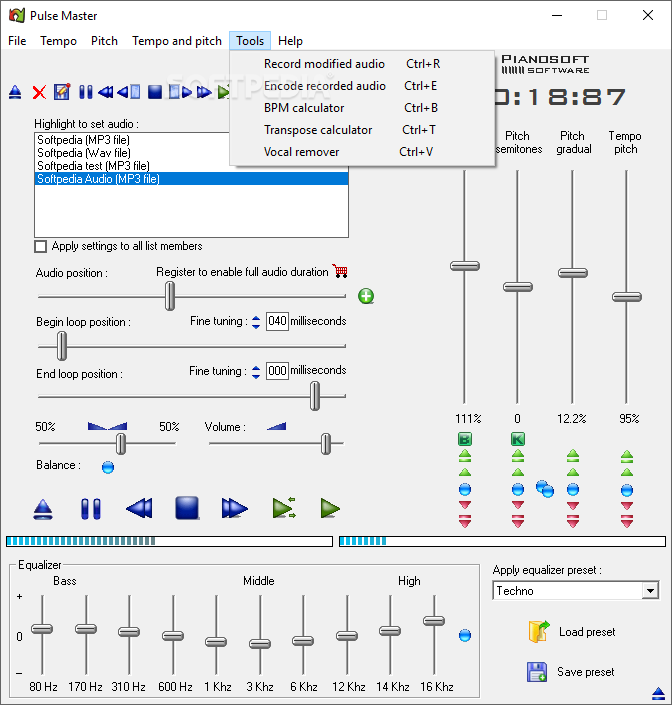Click the Audio position slider thumb

click(x=169, y=296)
